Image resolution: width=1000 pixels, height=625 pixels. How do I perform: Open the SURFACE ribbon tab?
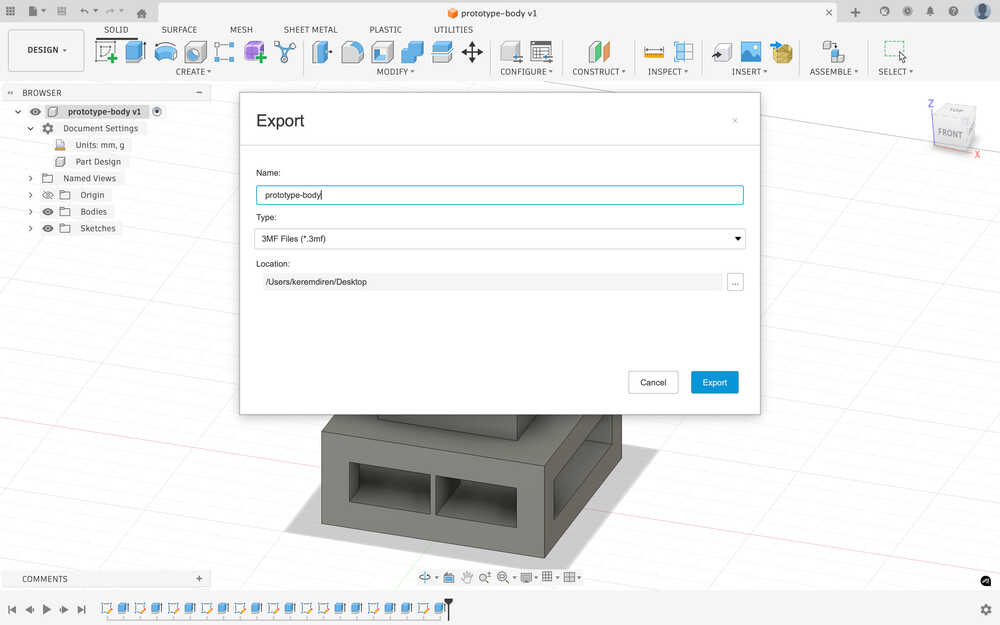pos(179,30)
